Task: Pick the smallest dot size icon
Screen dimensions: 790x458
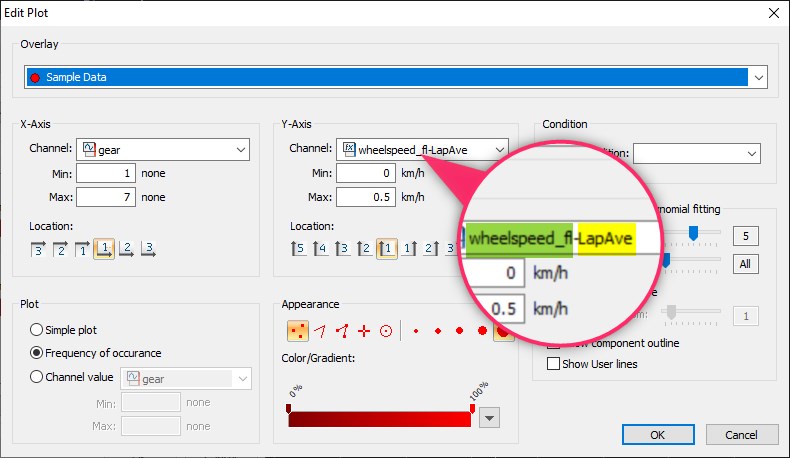Action: pos(415,329)
